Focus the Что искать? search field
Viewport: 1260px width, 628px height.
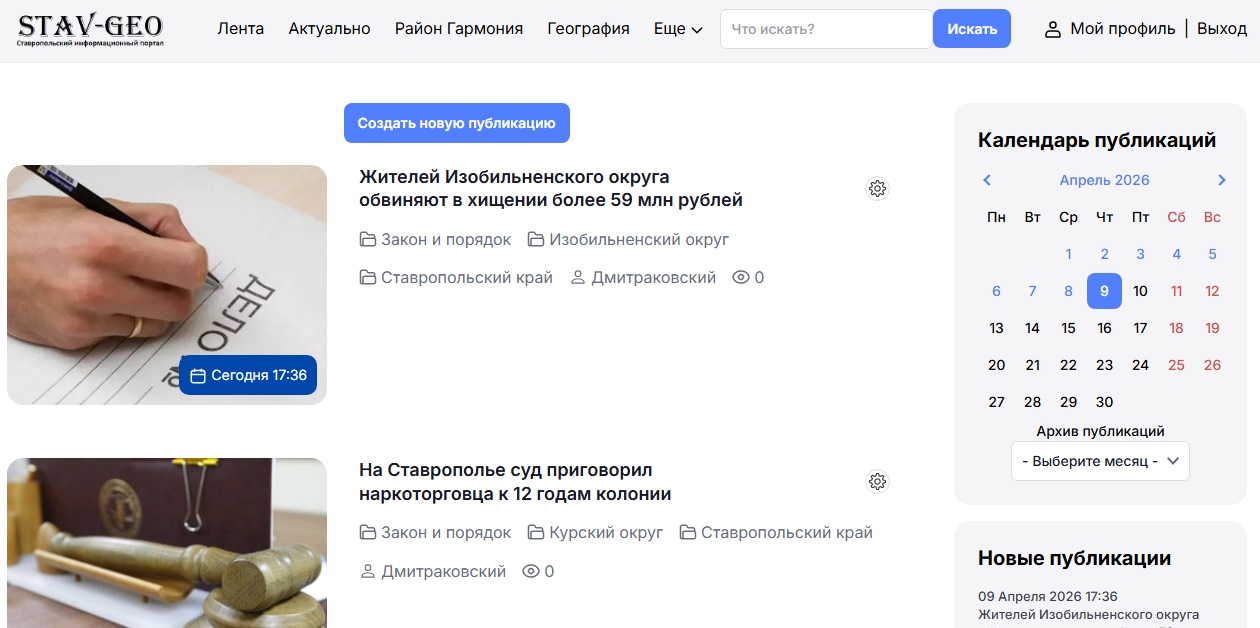tap(825, 29)
